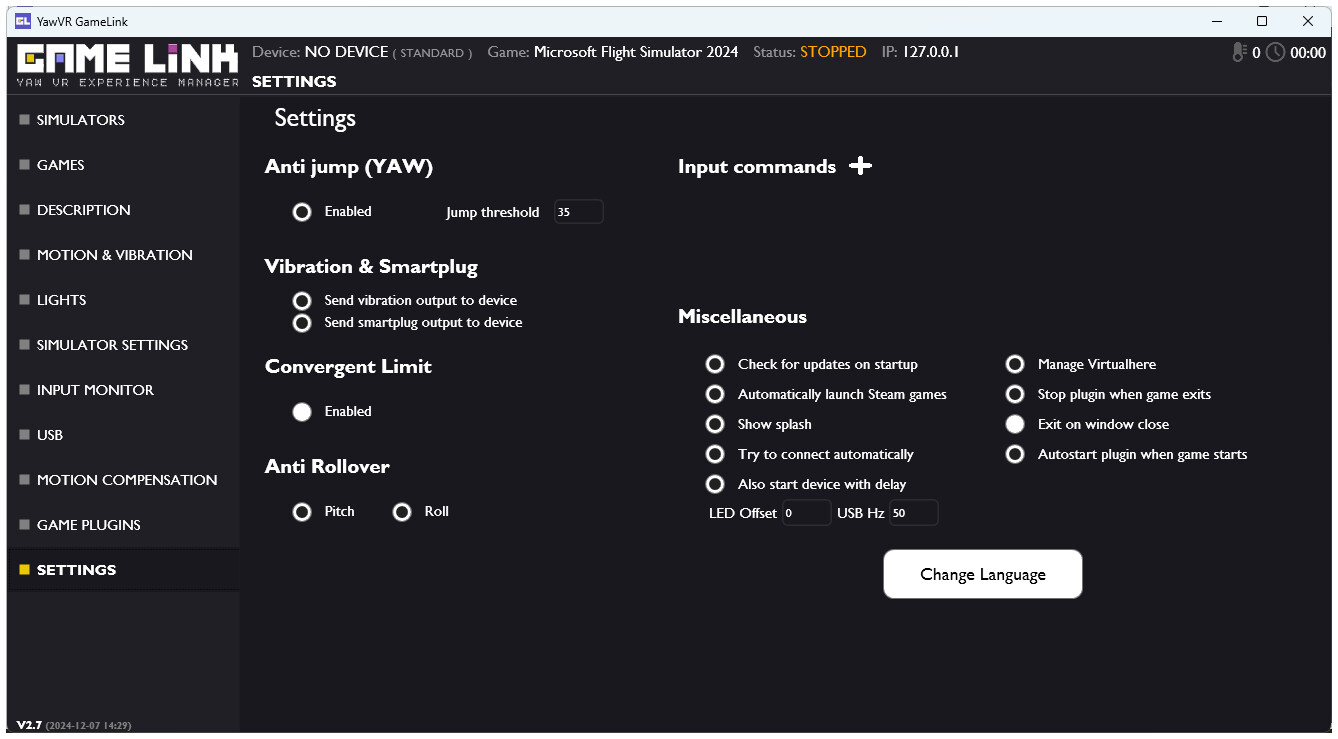This screenshot has width=1338, height=739.
Task: Click inside the USB Hz value field
Action: click(x=913, y=512)
